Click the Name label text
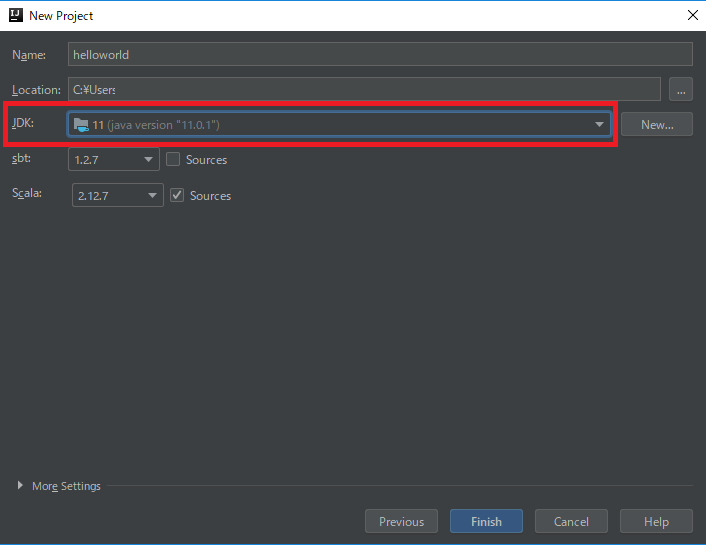Screen dimensions: 706x545 click(x=29, y=55)
